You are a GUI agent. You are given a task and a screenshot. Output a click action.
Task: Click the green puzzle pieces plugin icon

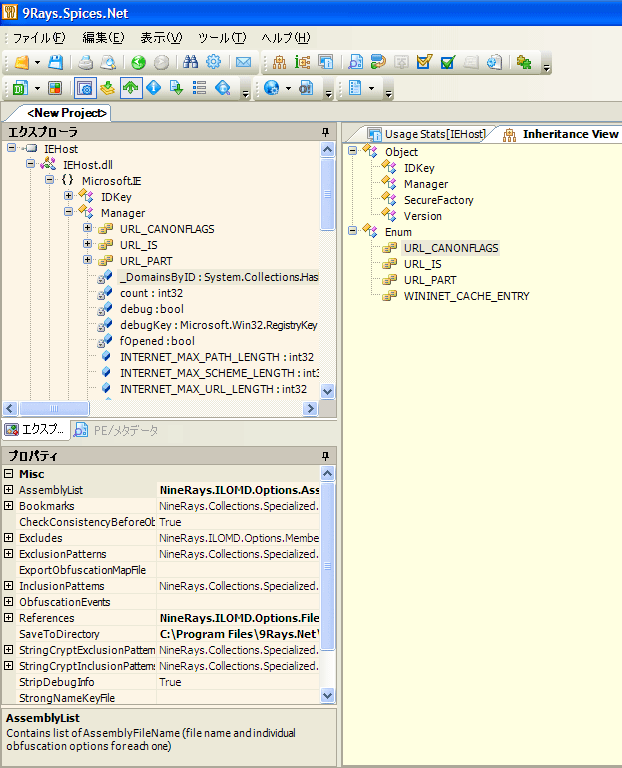(524, 63)
